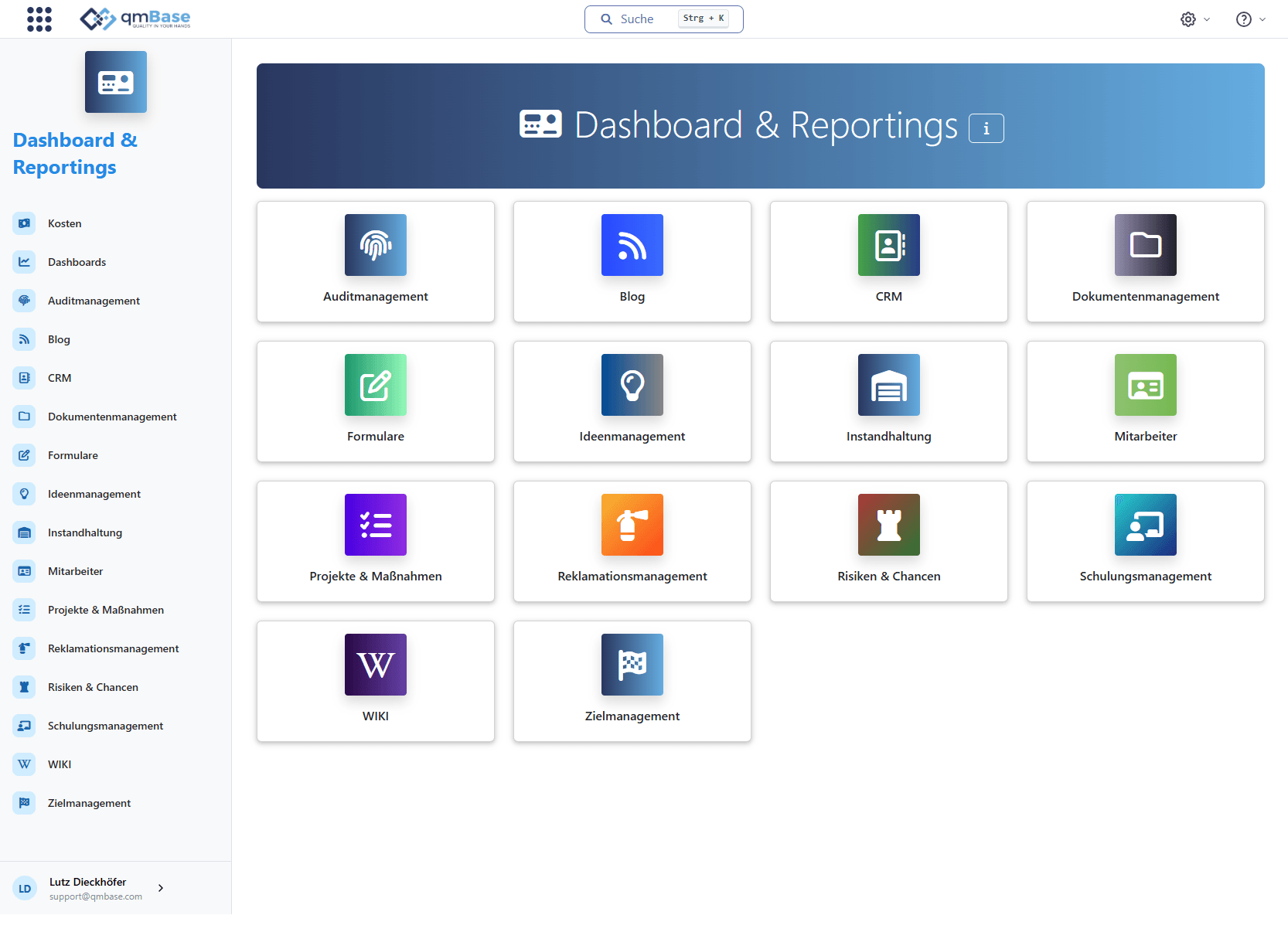
Task: Open the CRM address book tile icon
Action: (889, 245)
